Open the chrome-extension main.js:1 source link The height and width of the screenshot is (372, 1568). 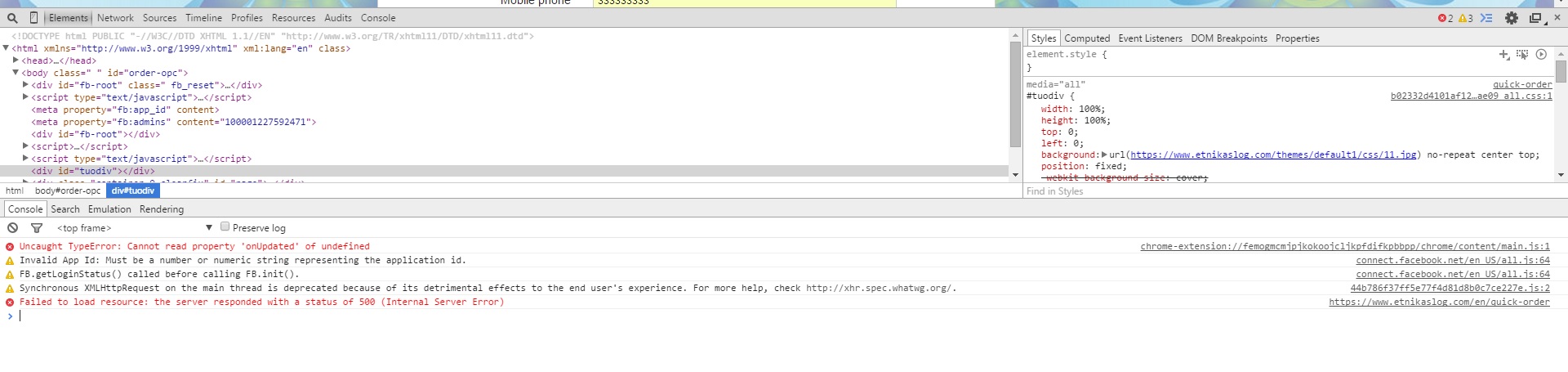[1345, 246]
